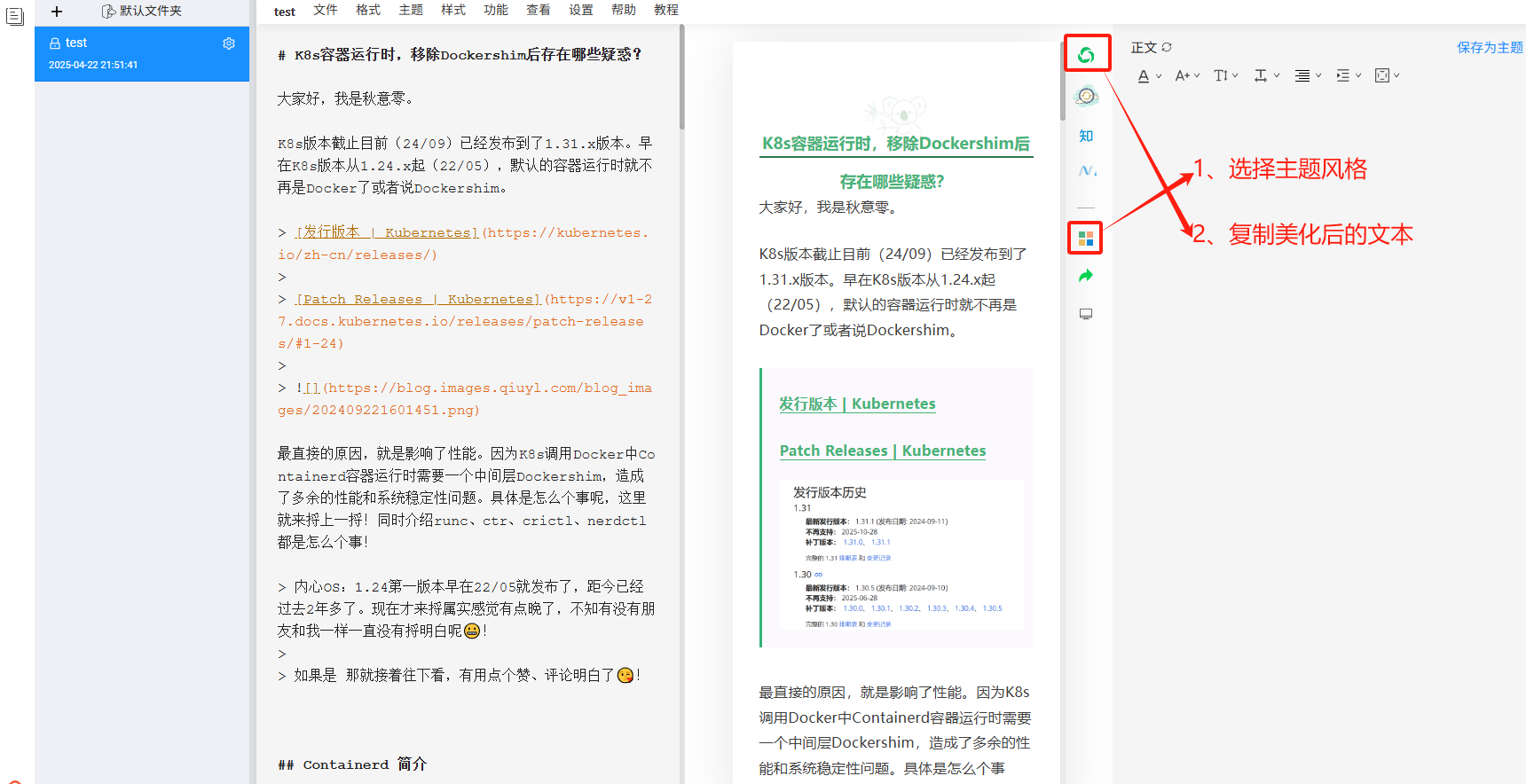Open the 文件 menu
This screenshot has width=1526, height=784.
(x=326, y=10)
